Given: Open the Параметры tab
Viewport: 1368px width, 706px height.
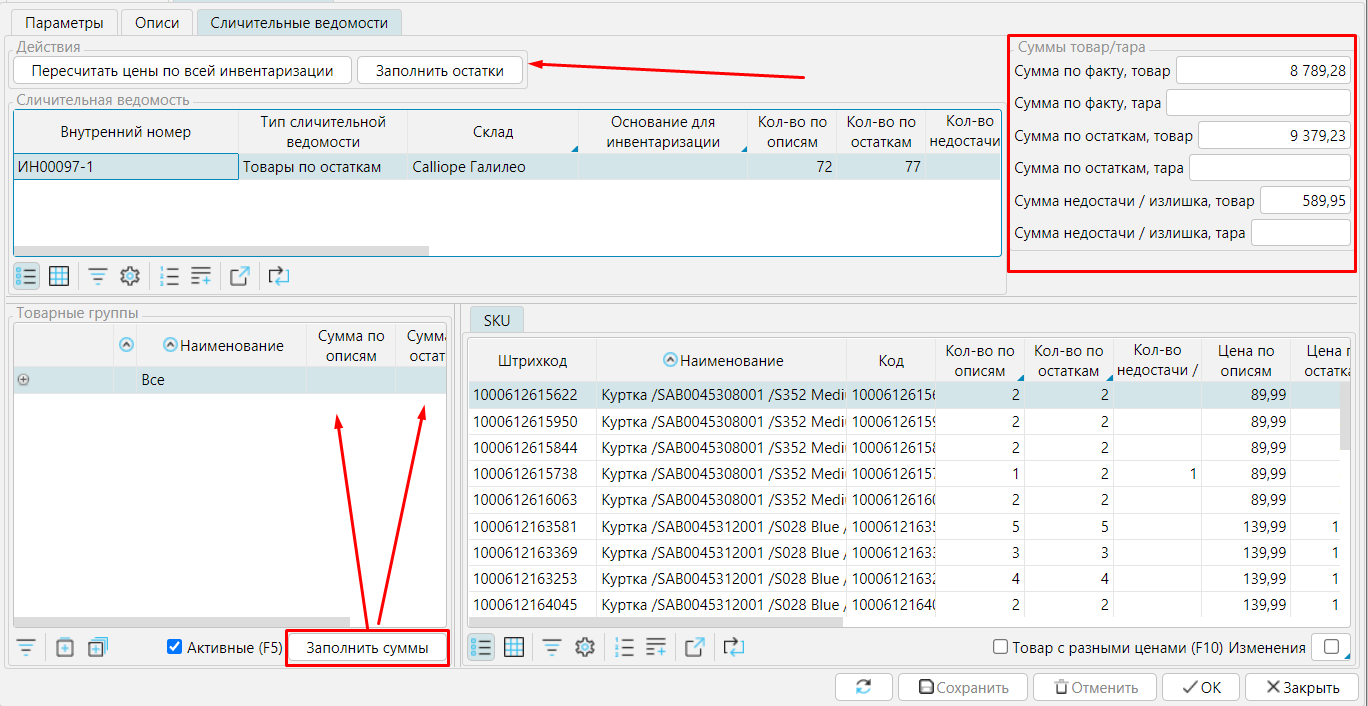Looking at the screenshot, I should (64, 22).
